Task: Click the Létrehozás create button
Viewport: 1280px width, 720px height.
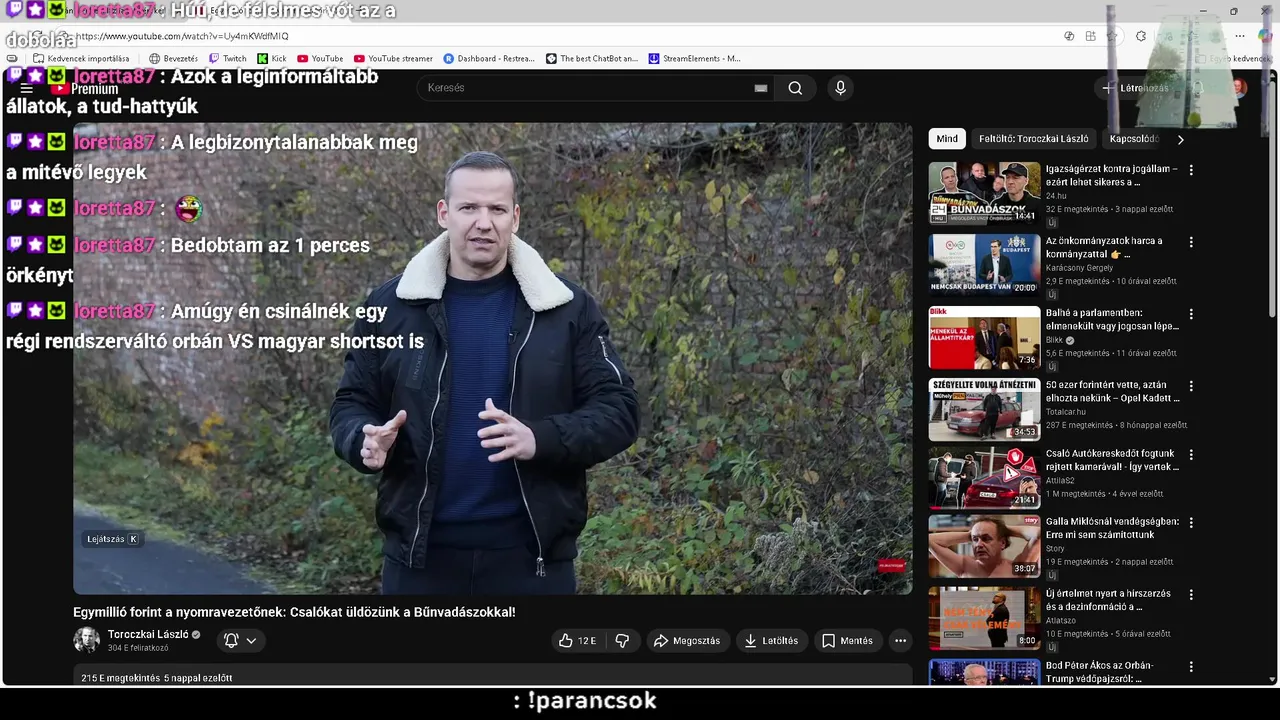Action: pyautogui.click(x=1135, y=88)
